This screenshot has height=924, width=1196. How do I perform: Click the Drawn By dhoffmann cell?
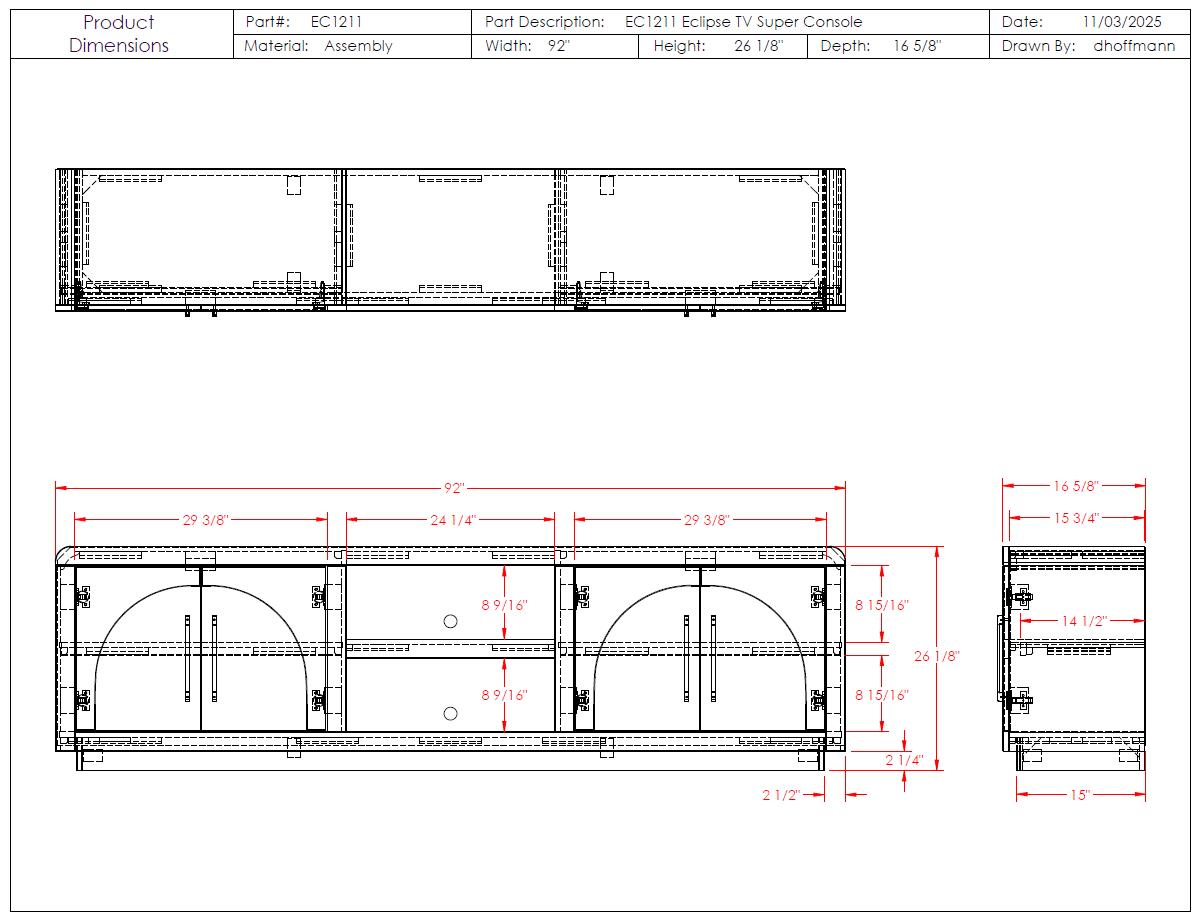click(1089, 46)
